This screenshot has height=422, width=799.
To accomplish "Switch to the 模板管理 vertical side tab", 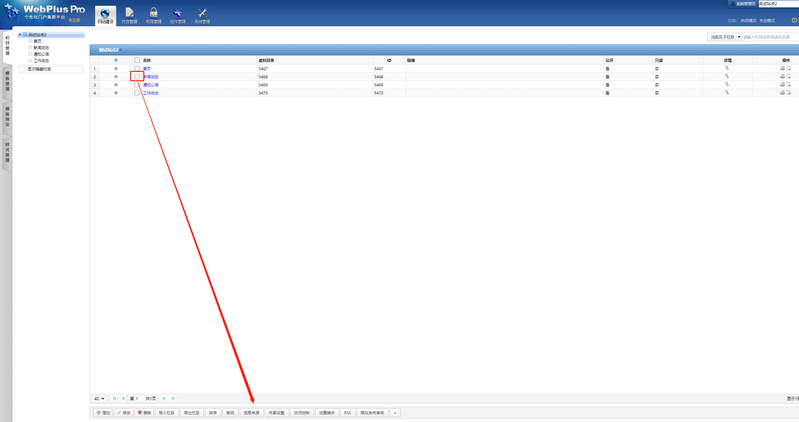I will click(x=7, y=82).
